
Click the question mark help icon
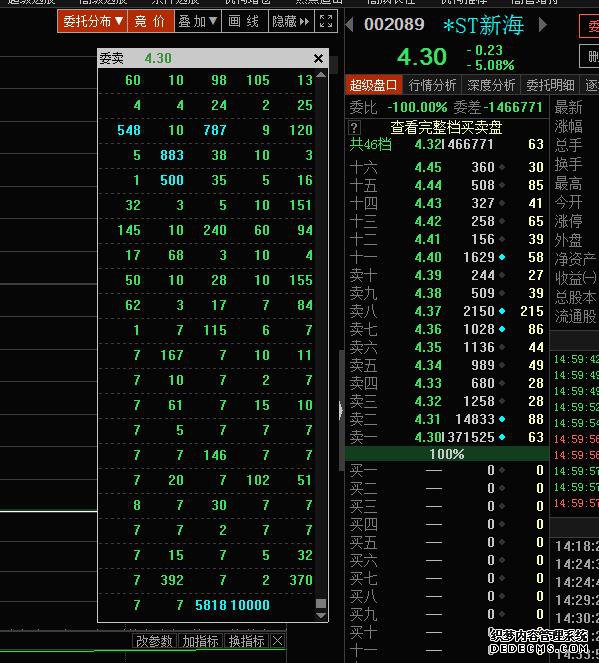pos(354,127)
